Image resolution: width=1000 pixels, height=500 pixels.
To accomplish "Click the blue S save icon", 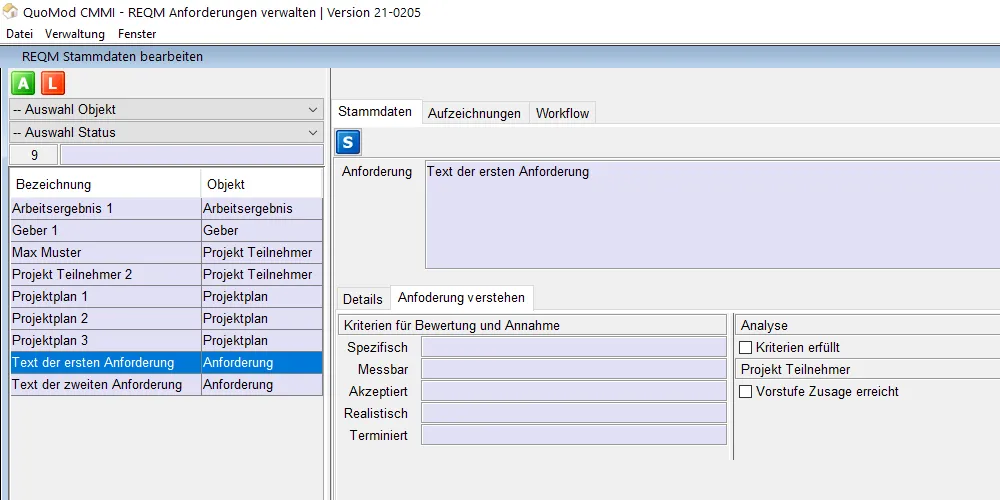I will [348, 142].
